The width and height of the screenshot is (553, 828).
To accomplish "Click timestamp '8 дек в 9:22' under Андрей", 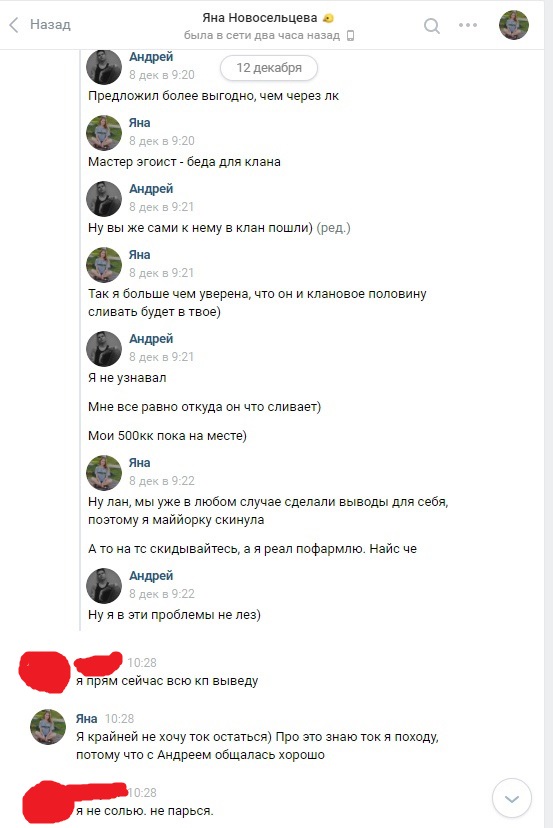I will (x=162, y=594).
